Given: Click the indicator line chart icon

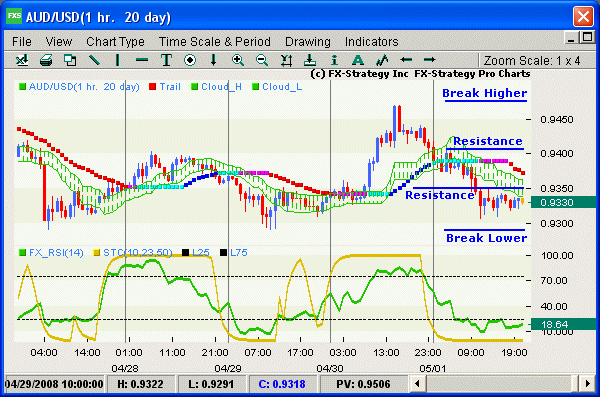Looking at the screenshot, I should click(x=382, y=60).
